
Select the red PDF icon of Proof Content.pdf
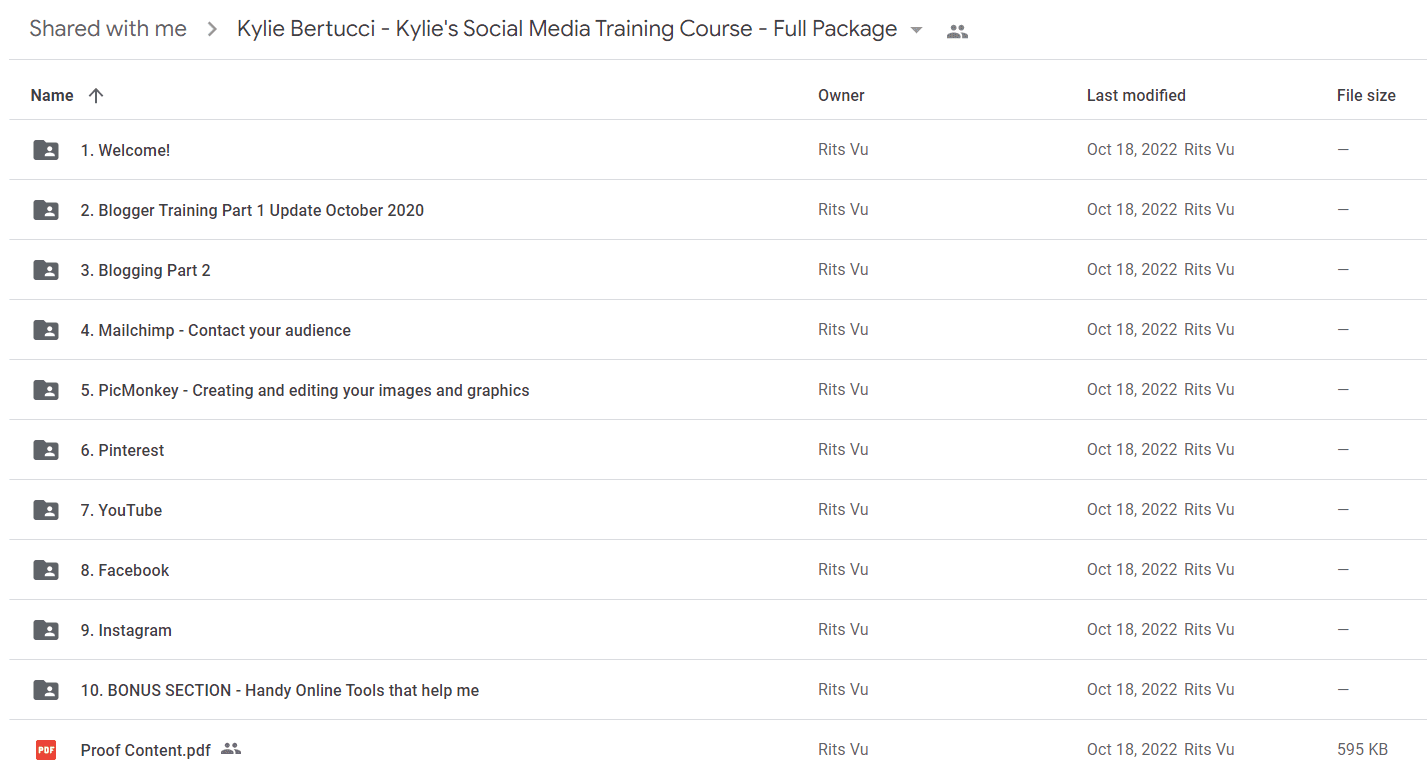46,750
